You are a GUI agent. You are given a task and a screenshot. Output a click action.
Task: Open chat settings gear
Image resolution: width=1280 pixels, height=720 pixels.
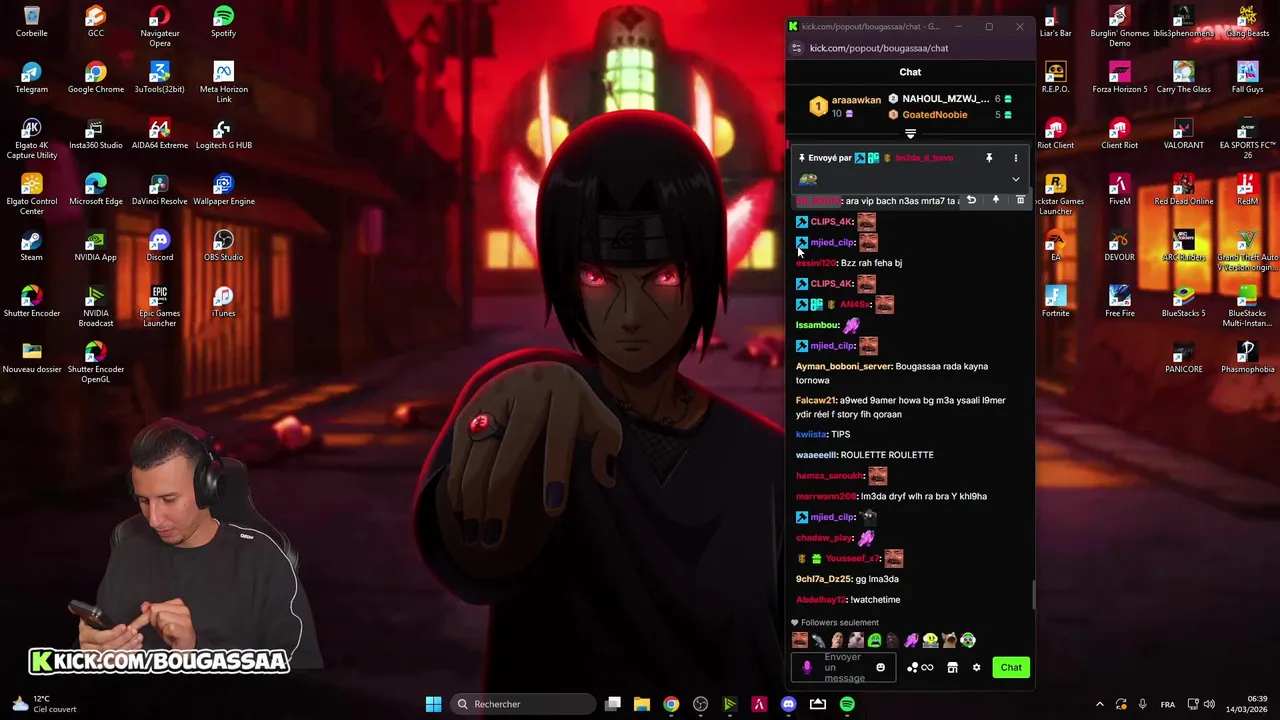[x=976, y=667]
